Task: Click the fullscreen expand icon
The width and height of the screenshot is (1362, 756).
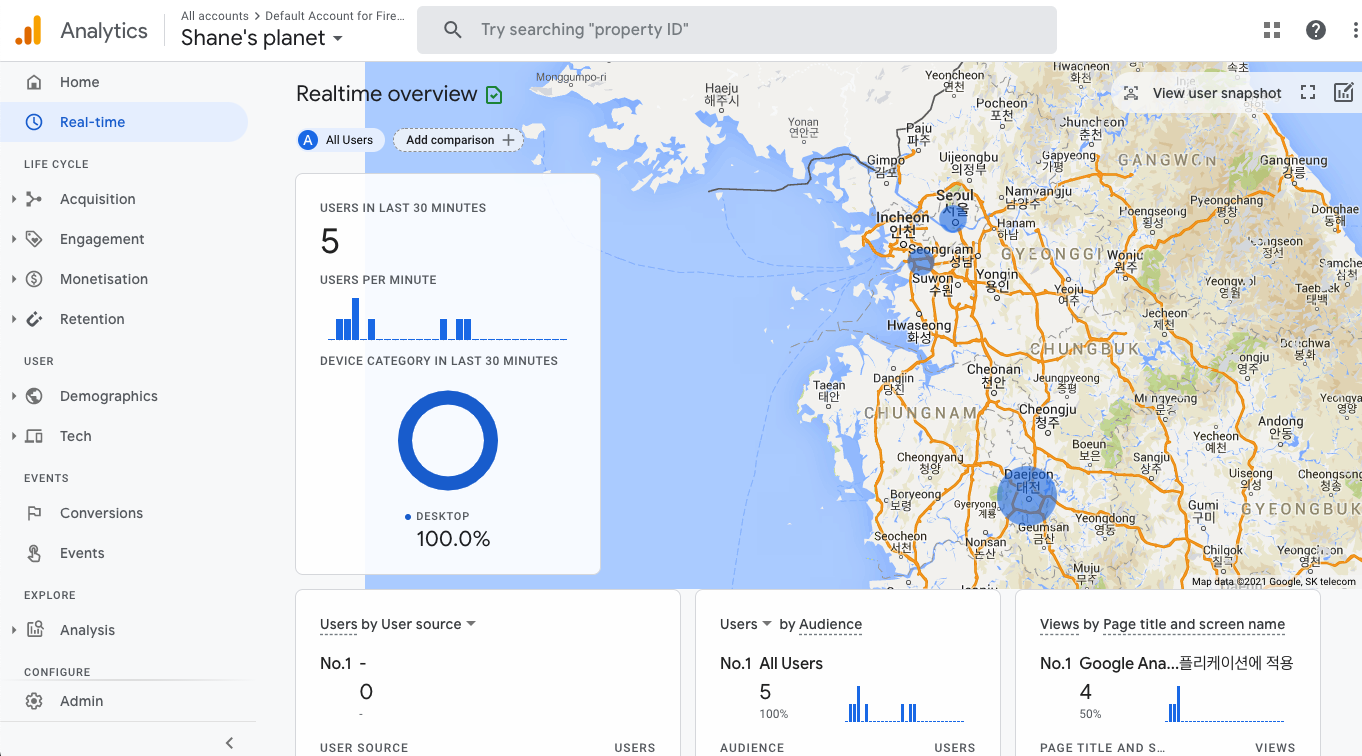Action: click(x=1308, y=93)
